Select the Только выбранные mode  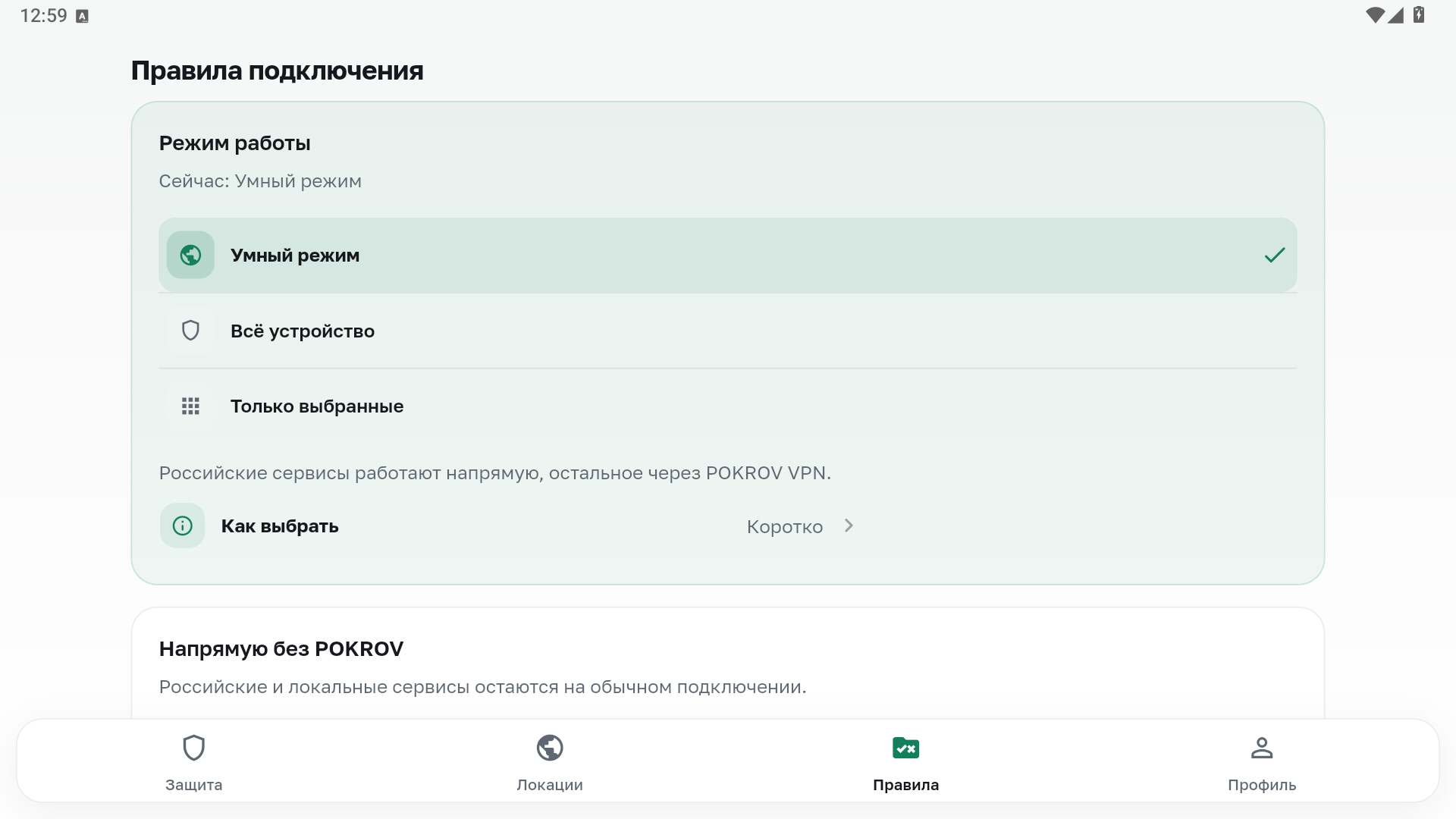(728, 406)
